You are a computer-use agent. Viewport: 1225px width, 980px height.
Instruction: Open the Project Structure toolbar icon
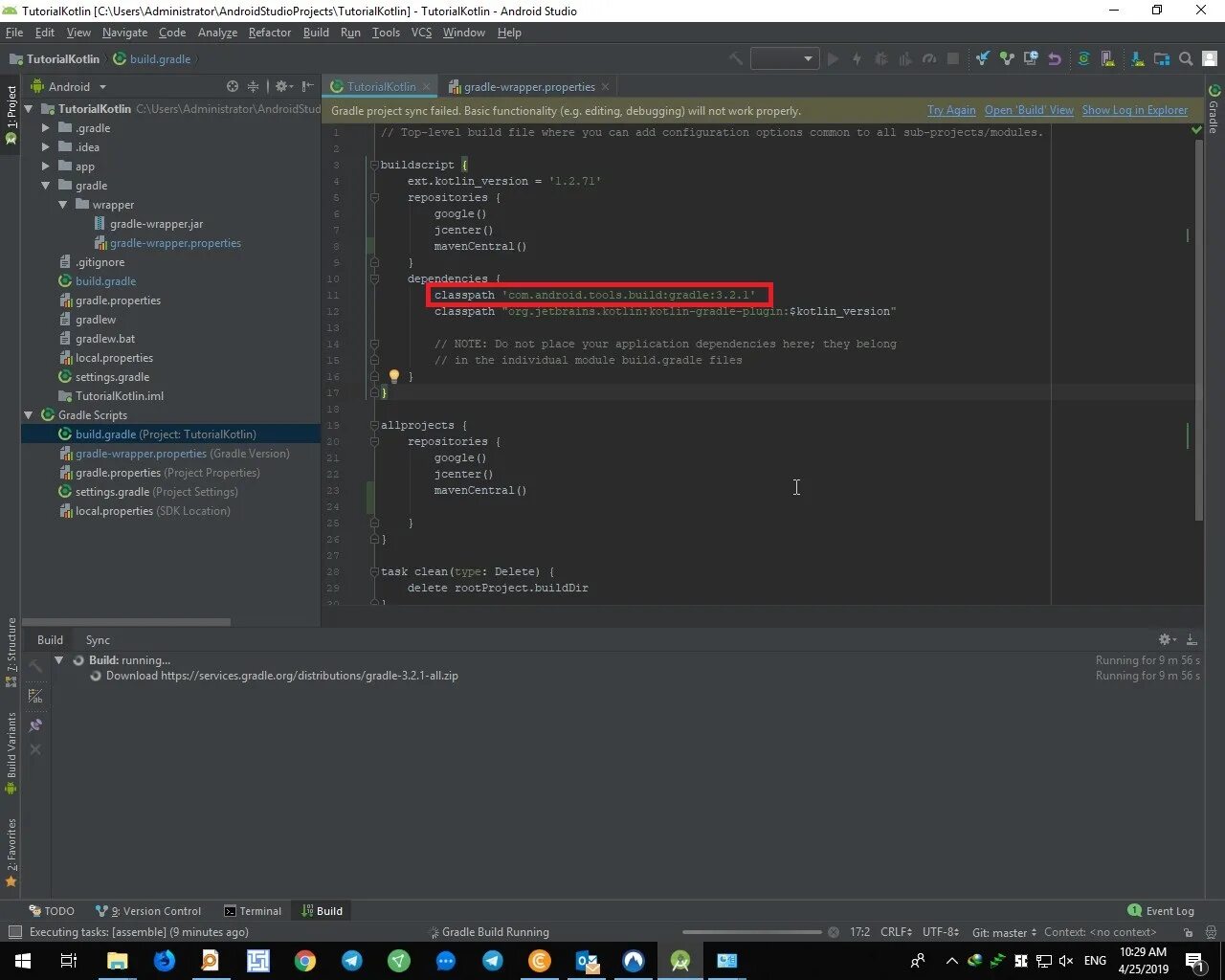[1162, 58]
